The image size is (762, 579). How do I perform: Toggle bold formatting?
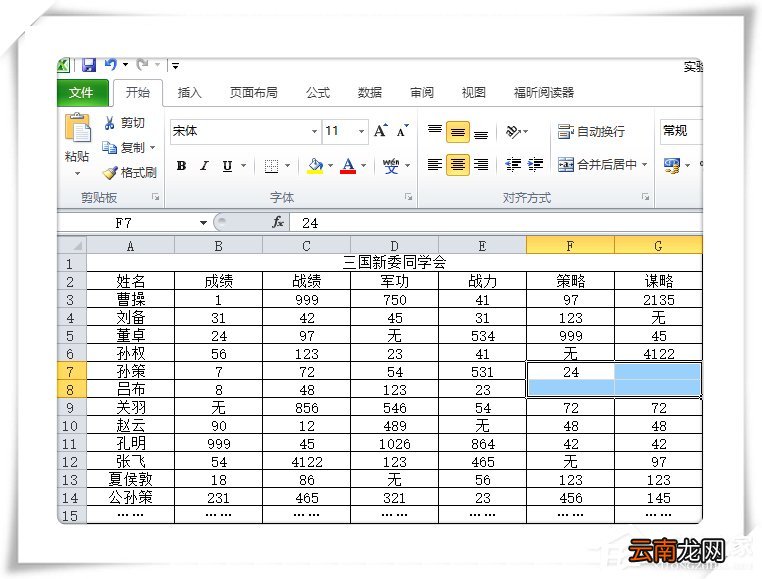point(181,166)
